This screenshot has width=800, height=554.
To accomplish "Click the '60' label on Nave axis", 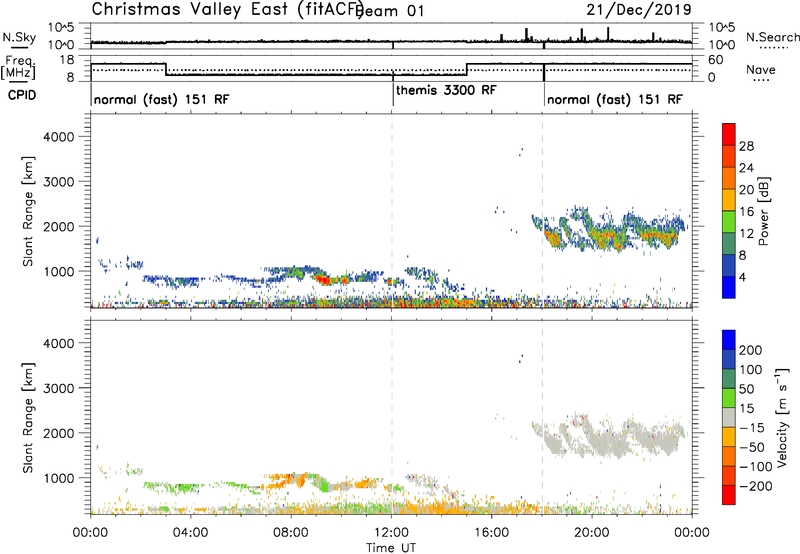I will [715, 60].
